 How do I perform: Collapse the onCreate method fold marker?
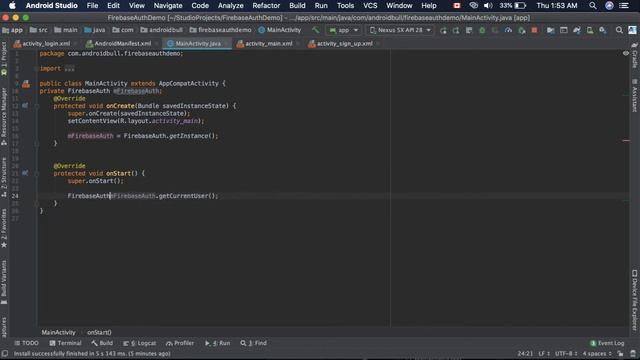(x=37, y=106)
